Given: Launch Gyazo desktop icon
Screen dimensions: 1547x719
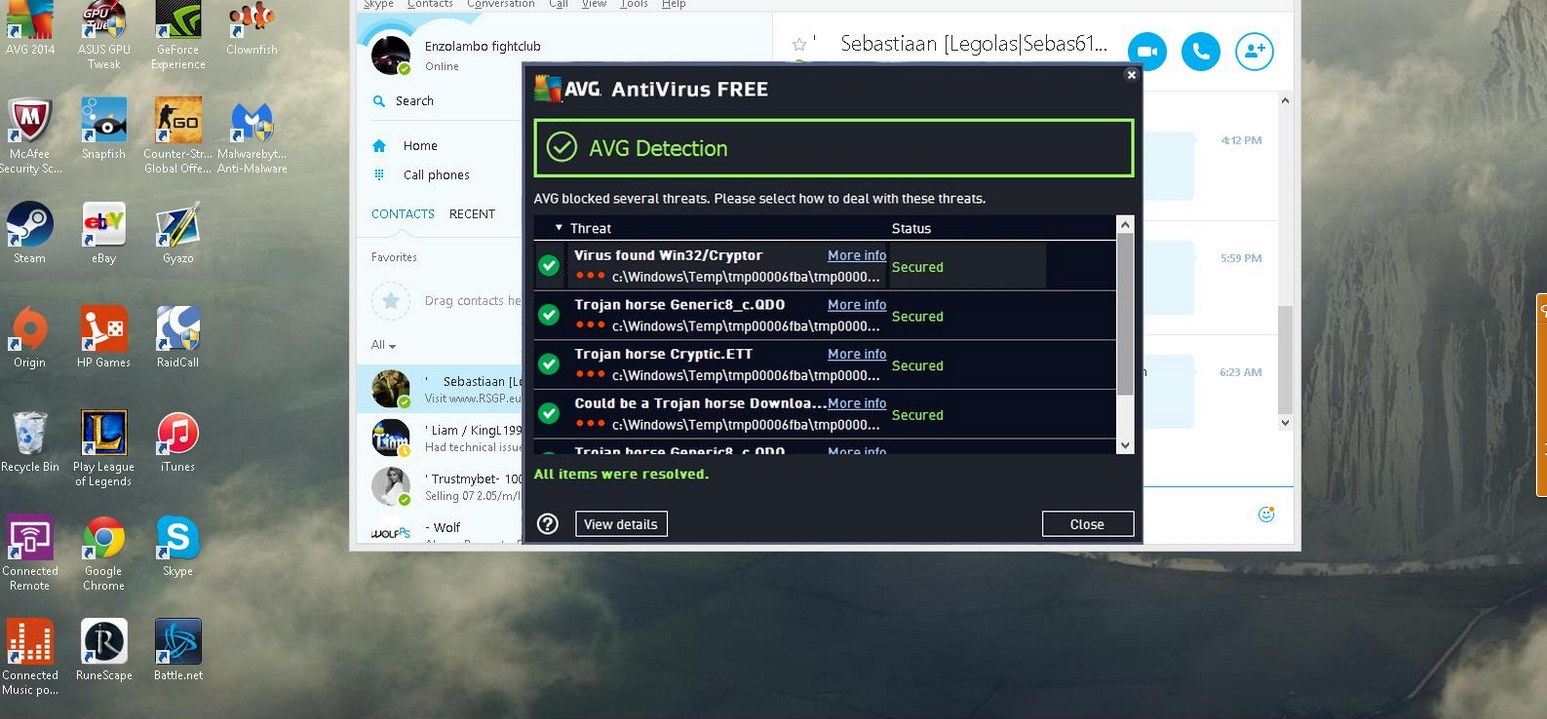Looking at the screenshot, I should (178, 233).
